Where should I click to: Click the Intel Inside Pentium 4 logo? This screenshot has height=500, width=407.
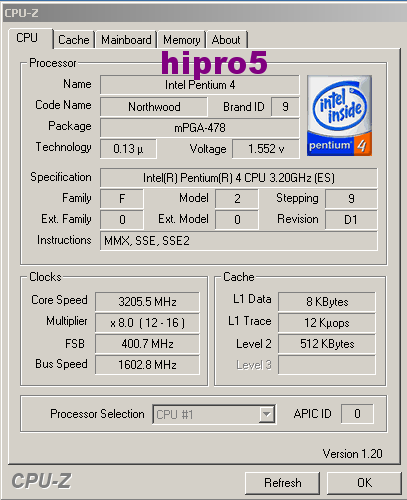339,116
